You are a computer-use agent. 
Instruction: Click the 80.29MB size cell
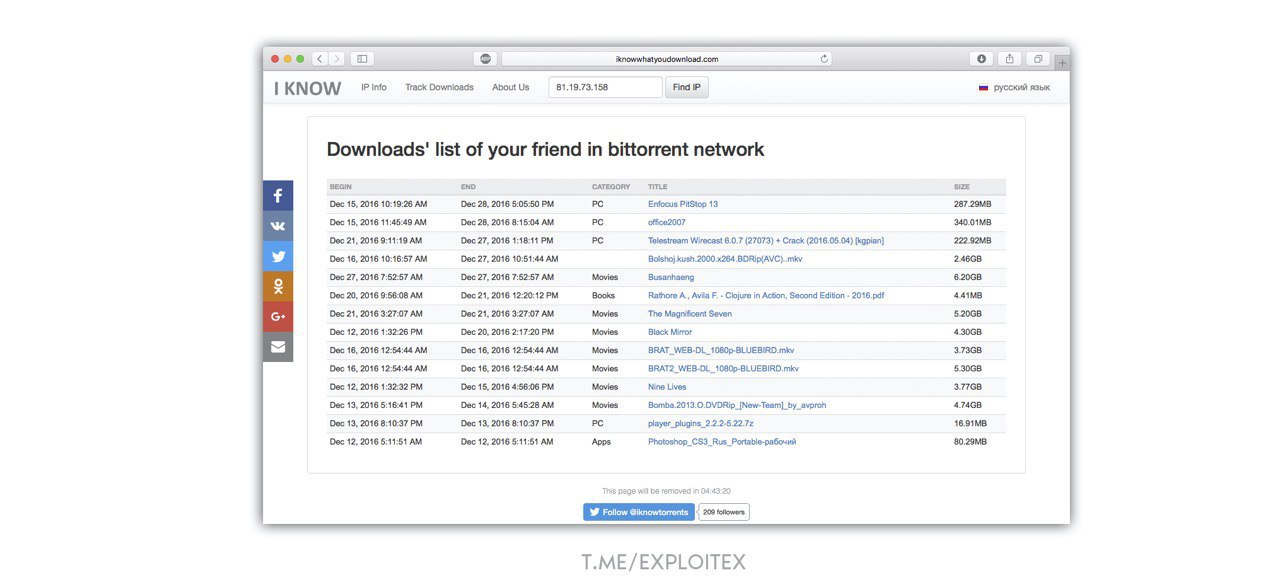[x=970, y=441]
